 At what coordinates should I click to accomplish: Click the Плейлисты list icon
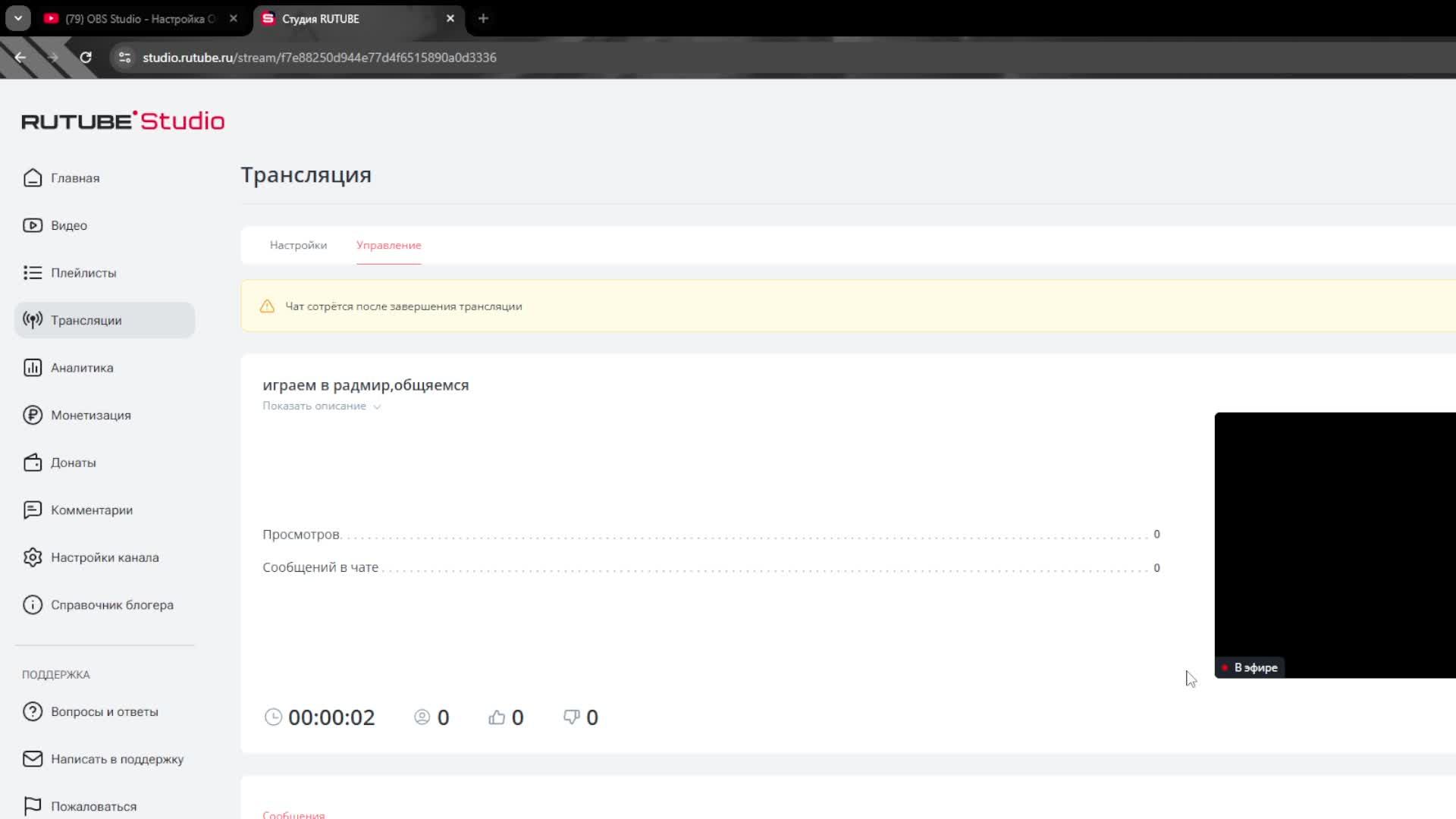click(x=32, y=272)
